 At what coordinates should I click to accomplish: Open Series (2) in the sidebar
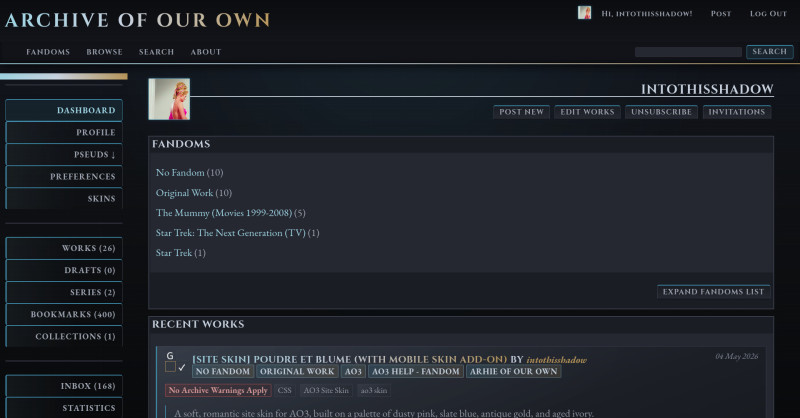click(x=64, y=292)
